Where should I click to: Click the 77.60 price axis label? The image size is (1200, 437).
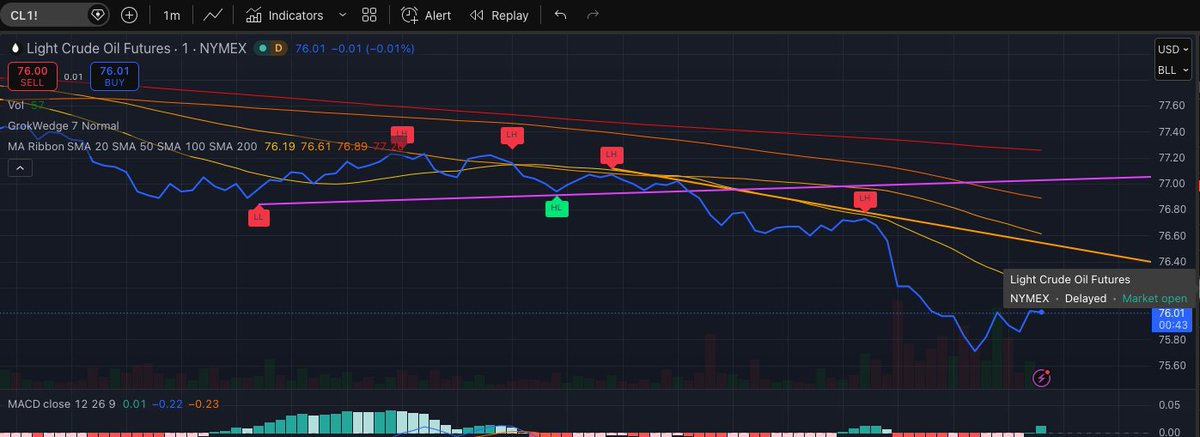(1172, 106)
